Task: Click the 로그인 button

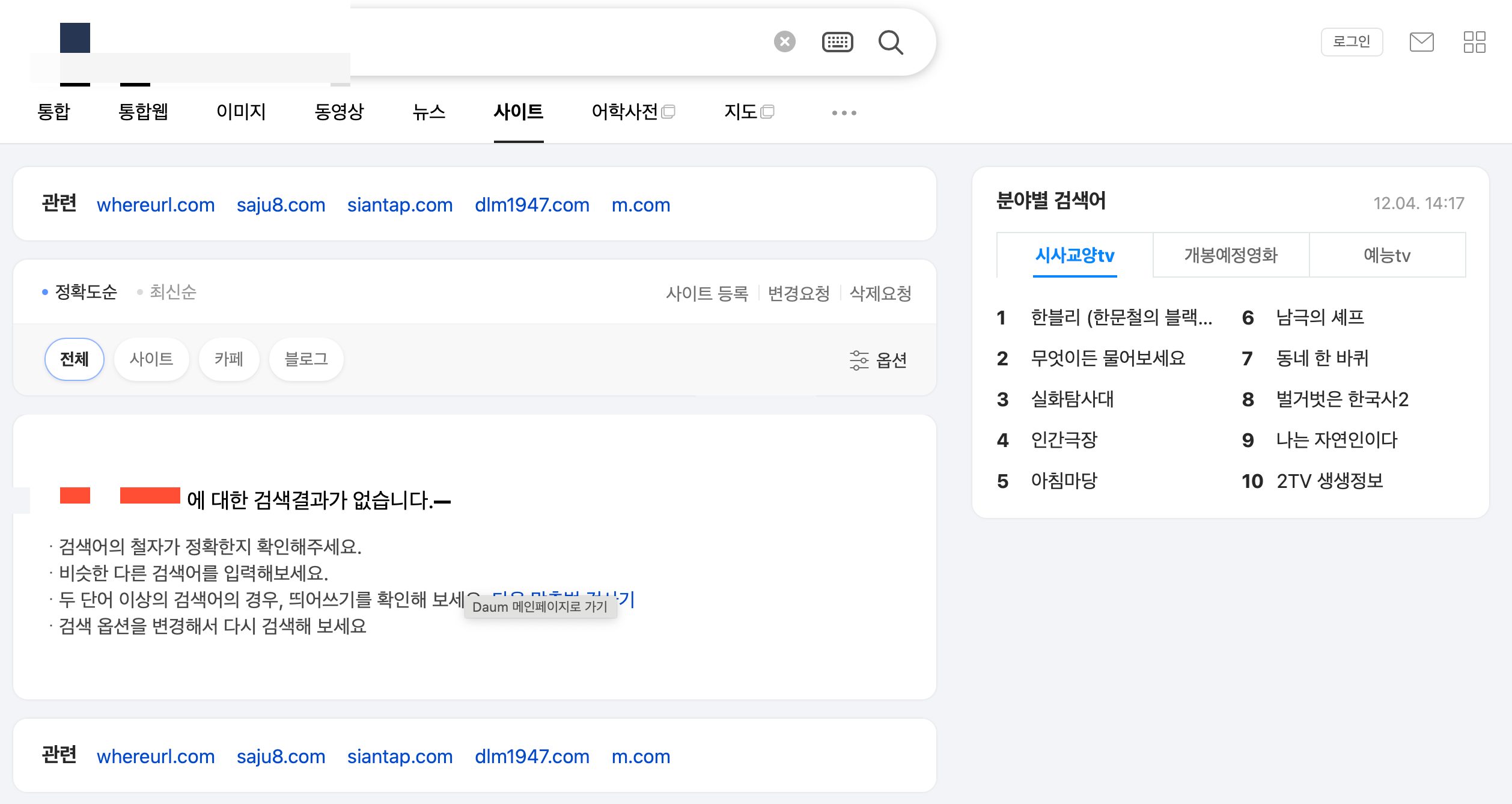Action: [1352, 41]
